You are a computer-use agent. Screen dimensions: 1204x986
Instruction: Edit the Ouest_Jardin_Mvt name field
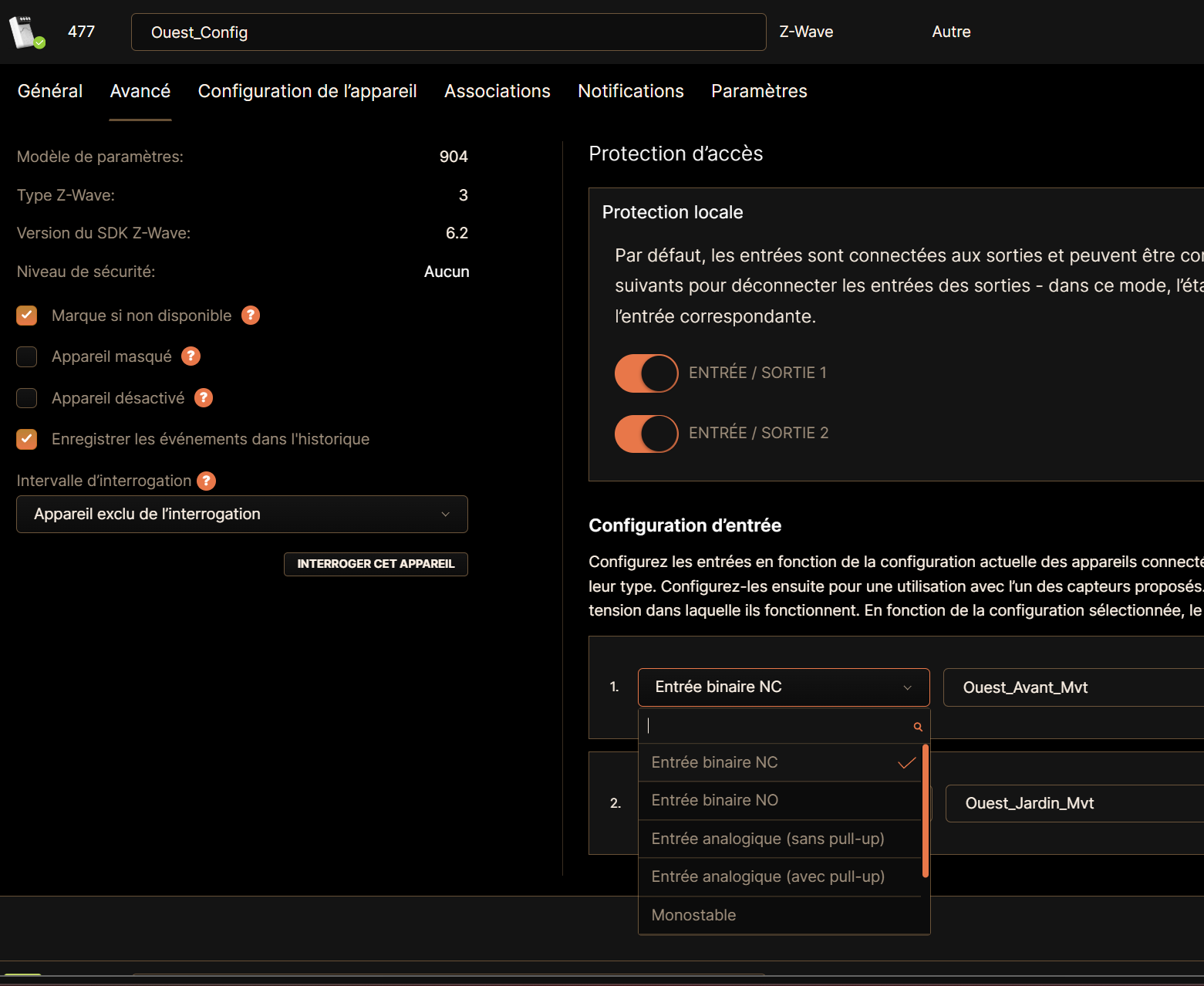coord(1074,803)
